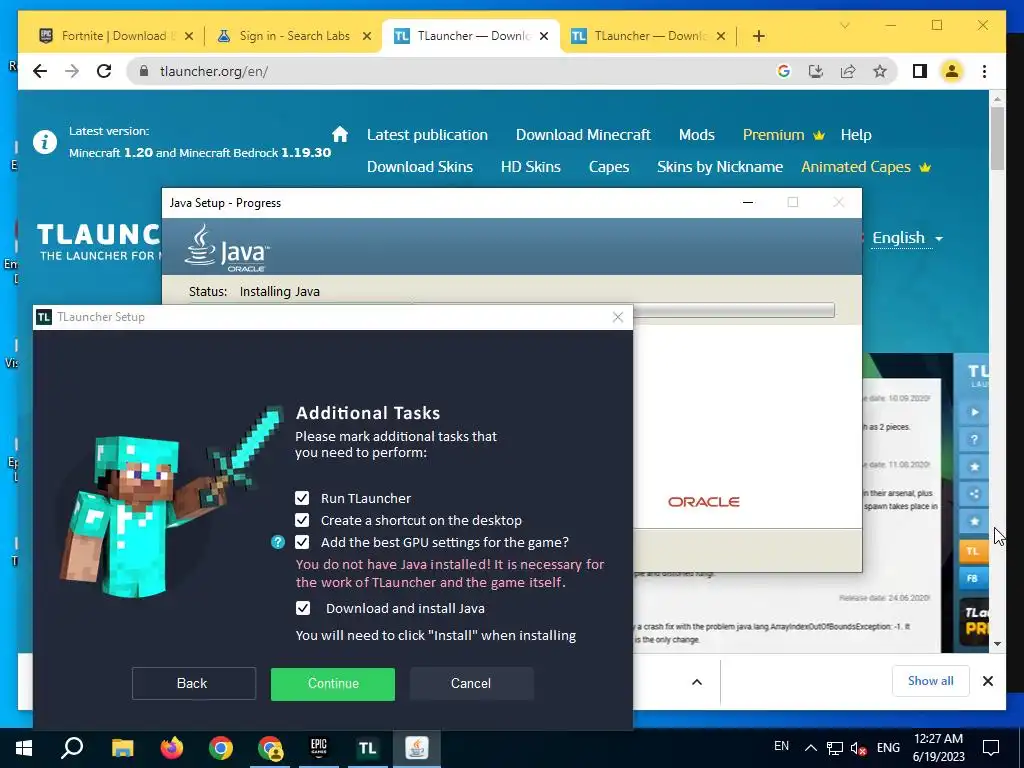Click the orange TL sidebar icon
This screenshot has height=768, width=1024.
coord(973,551)
